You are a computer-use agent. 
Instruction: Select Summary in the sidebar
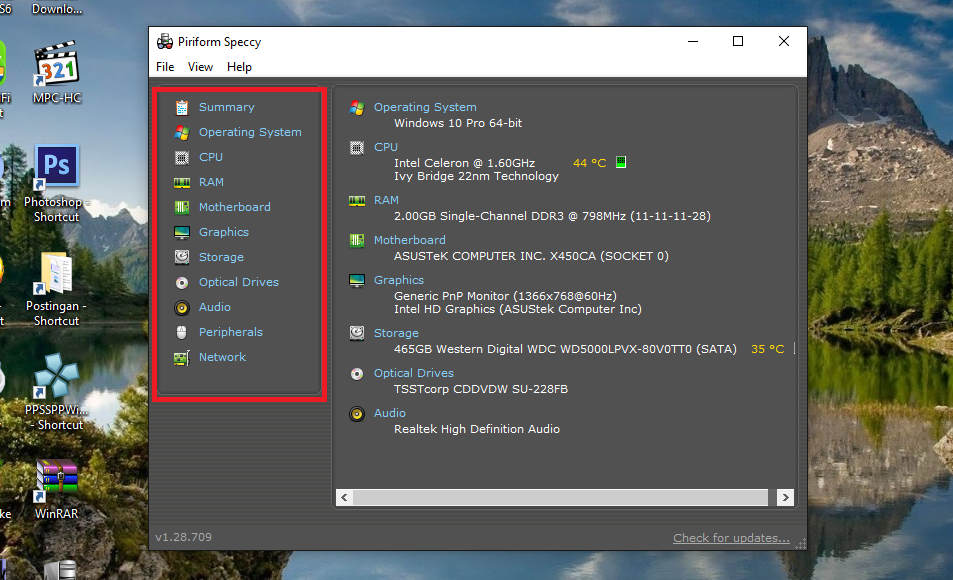click(x=227, y=107)
